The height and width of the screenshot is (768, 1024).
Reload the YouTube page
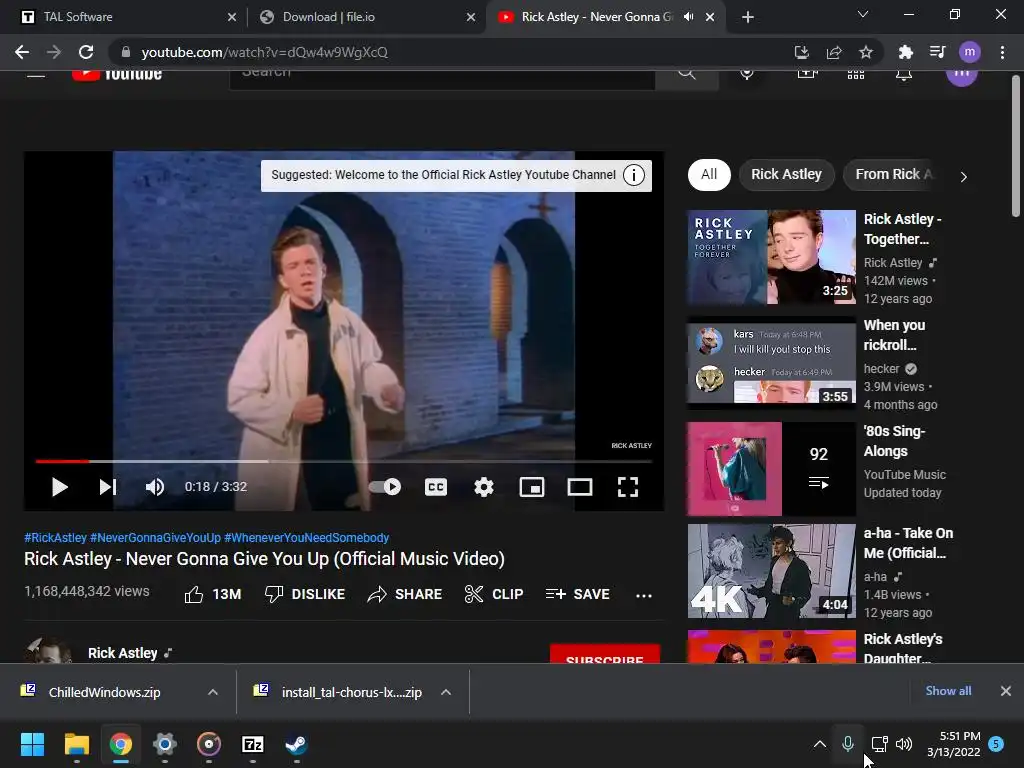tap(86, 52)
